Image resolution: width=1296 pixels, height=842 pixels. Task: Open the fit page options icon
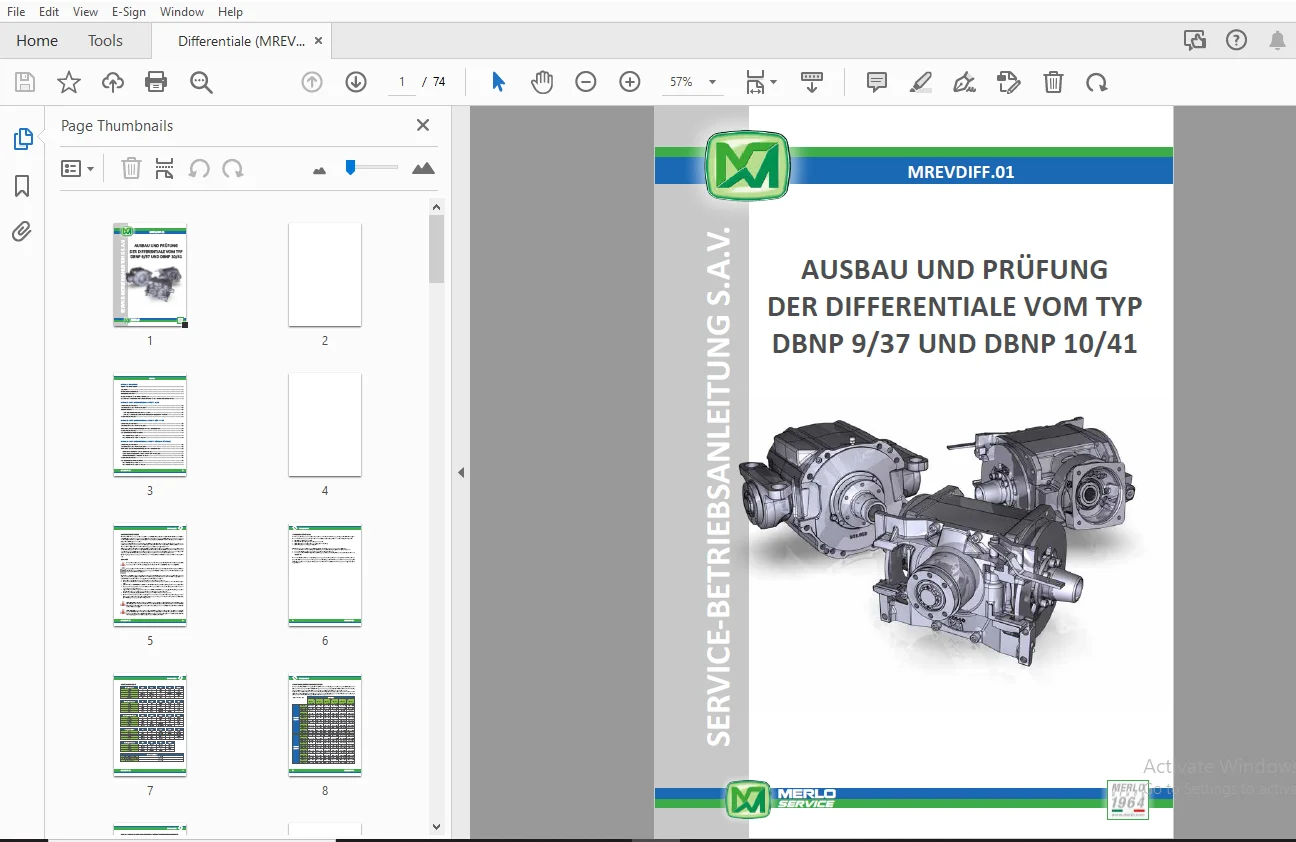tap(760, 83)
